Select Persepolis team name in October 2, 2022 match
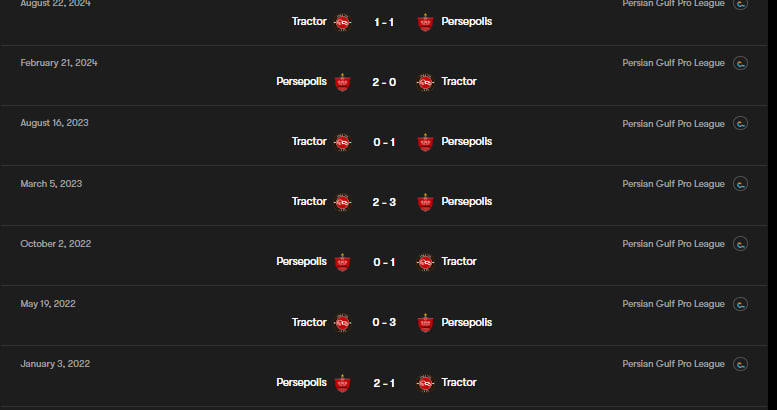The width and height of the screenshot is (777, 410). 301,262
